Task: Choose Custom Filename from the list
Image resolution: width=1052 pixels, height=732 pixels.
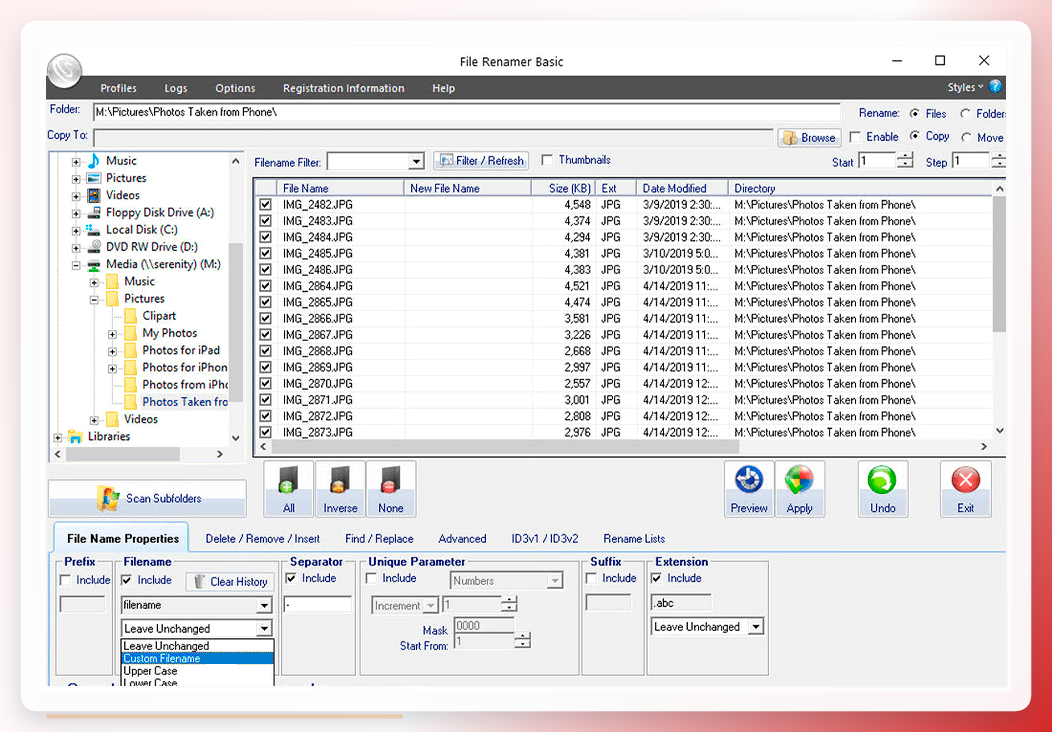Action: [x=197, y=658]
